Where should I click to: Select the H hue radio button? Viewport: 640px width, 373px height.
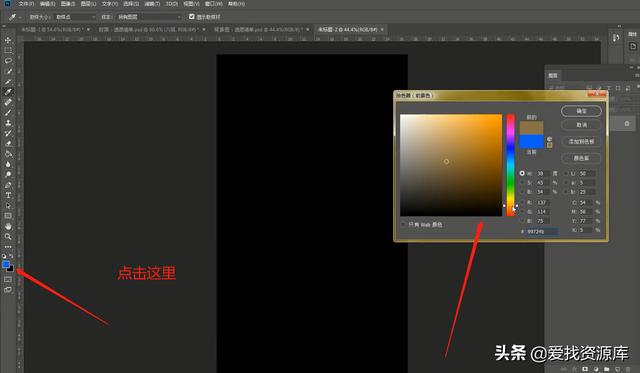522,173
